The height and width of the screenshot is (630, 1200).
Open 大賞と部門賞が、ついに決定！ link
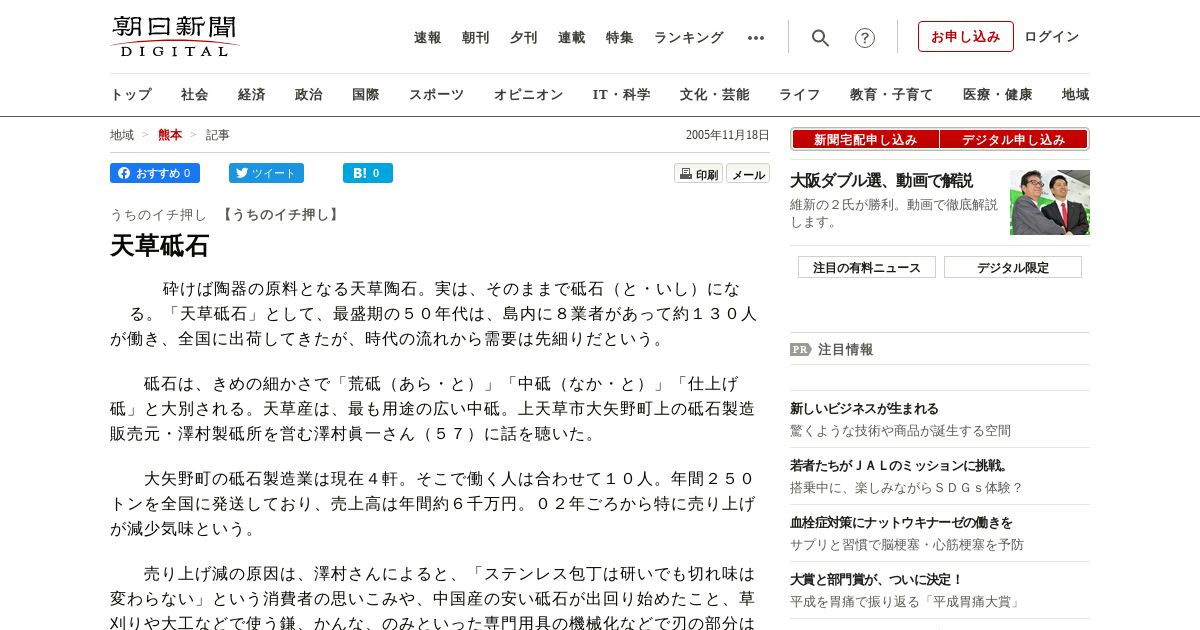tap(876, 580)
